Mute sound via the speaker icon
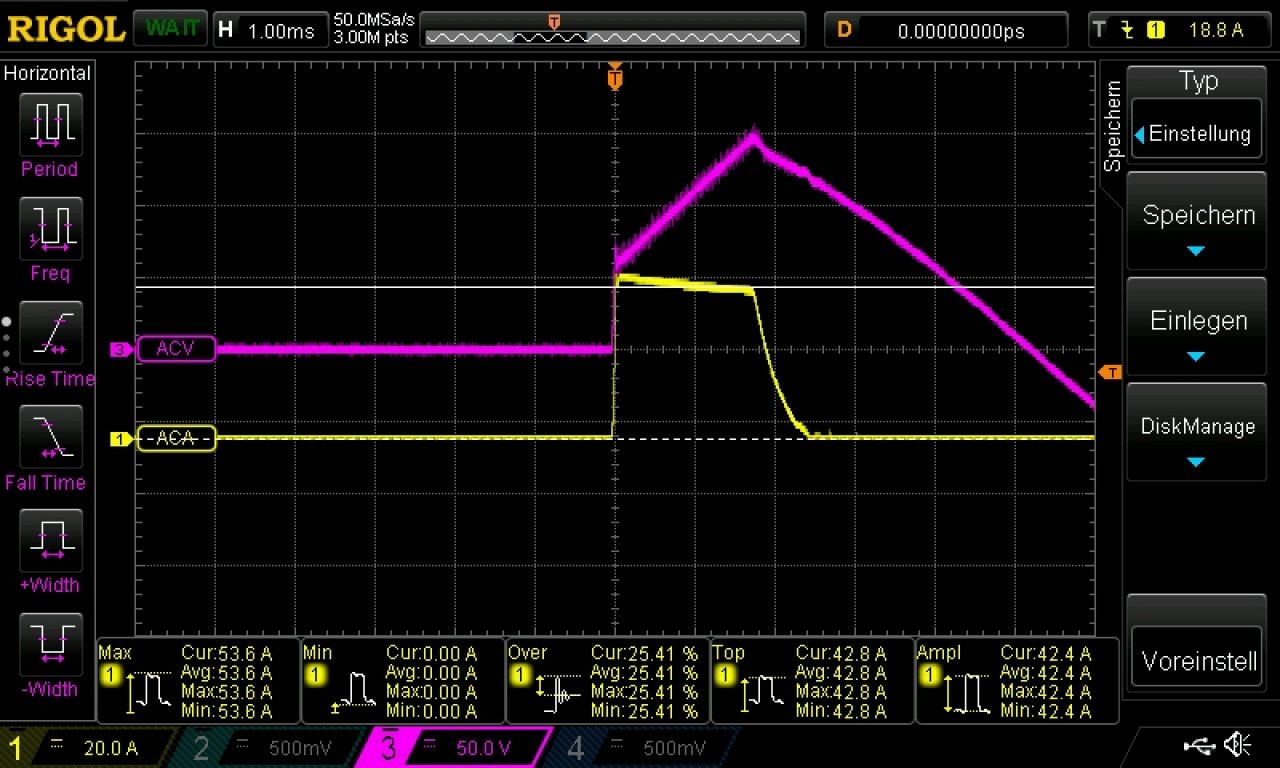Screen dimensions: 1280x768 click(x=1238, y=744)
